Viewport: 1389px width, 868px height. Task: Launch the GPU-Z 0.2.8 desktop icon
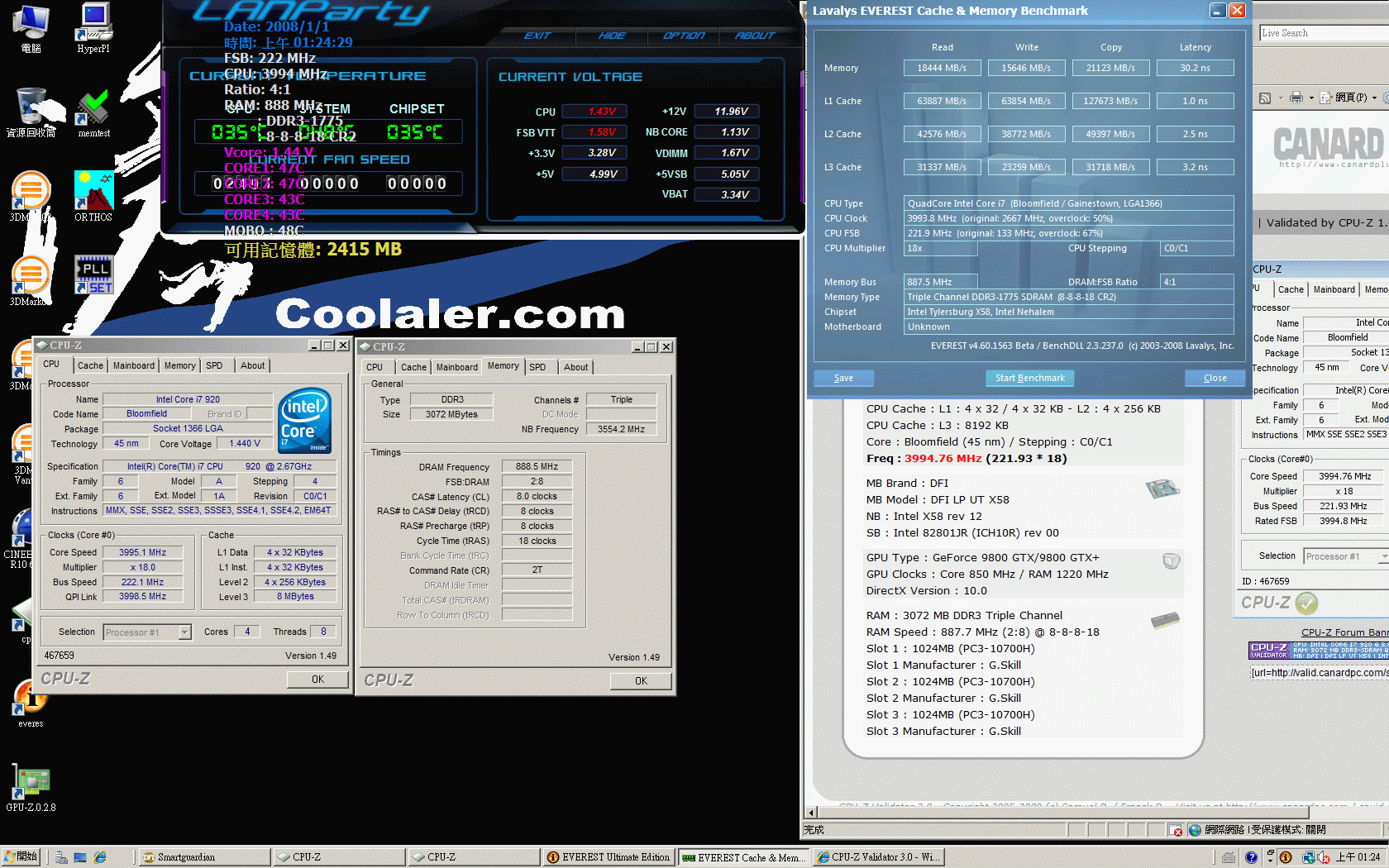click(31, 788)
